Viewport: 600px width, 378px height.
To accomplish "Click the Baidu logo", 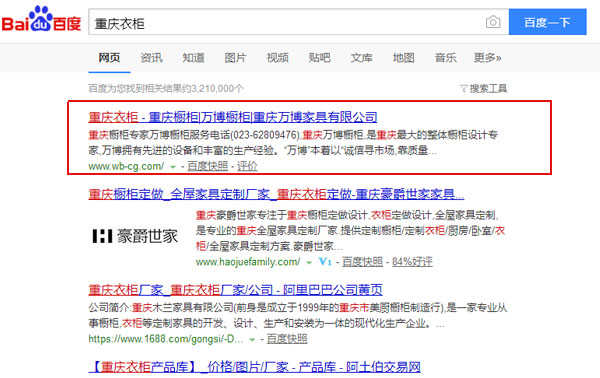I will [41, 19].
